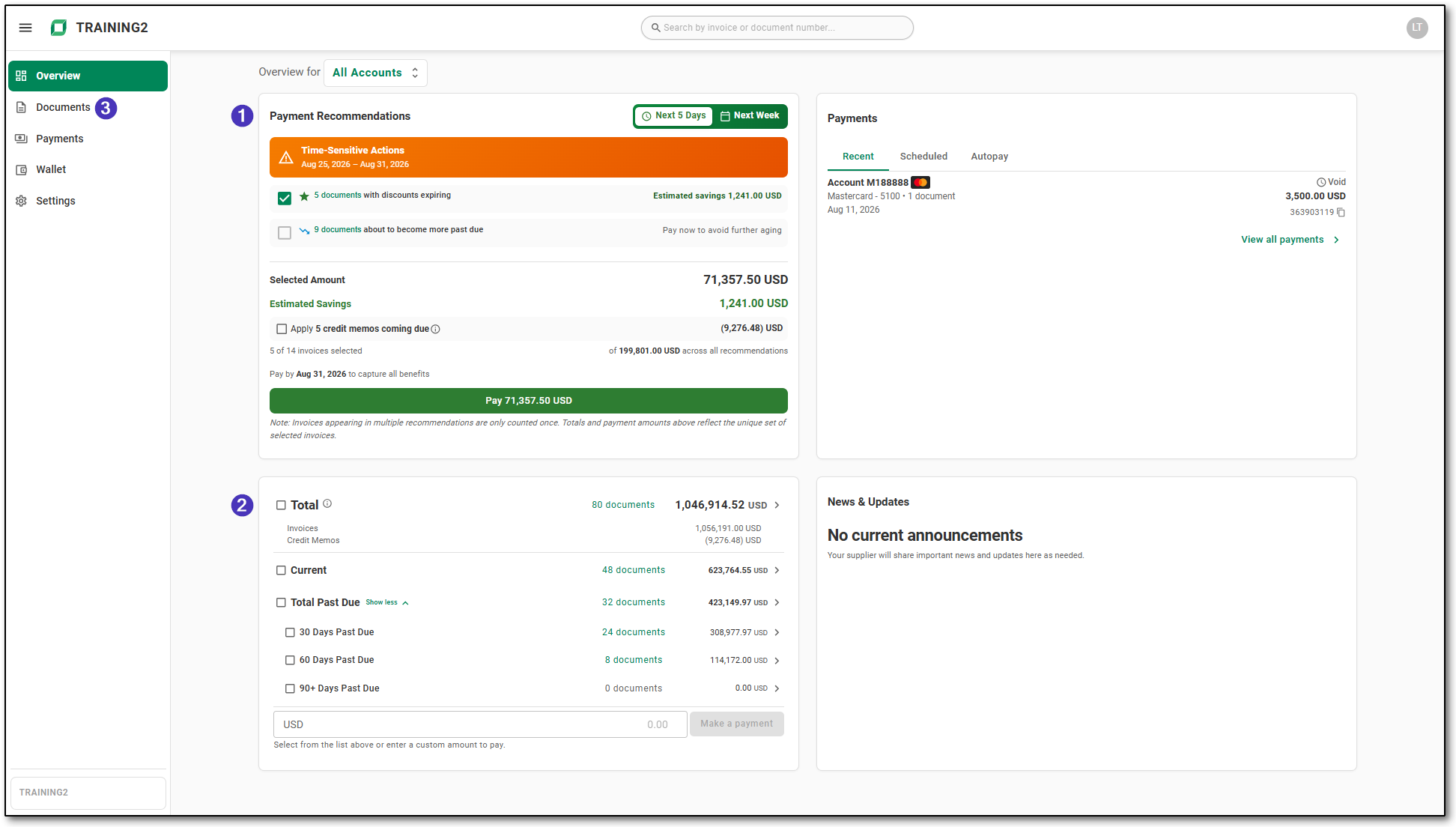Open the 24 documents link
The image size is (1456, 827).
click(634, 632)
